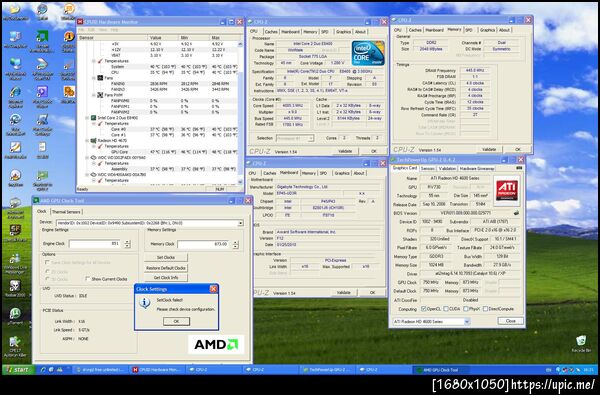Click the Hardware Monitor title bar icon
Image resolution: width=600 pixels, height=395 pixels.
tap(80, 22)
